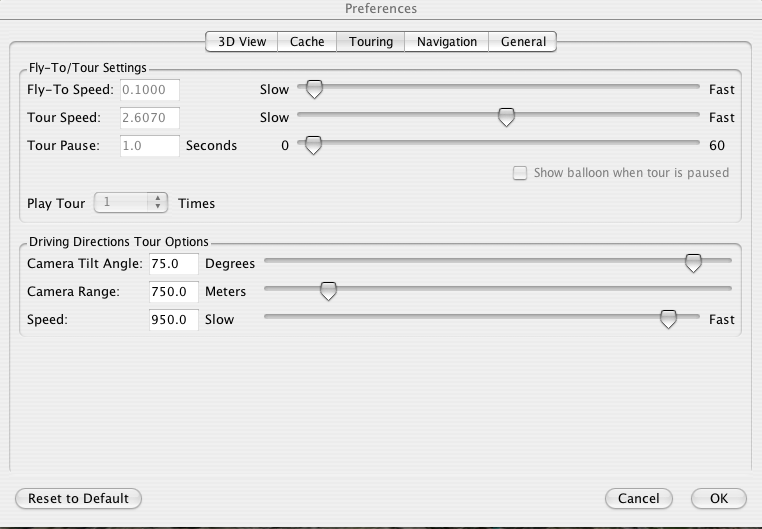This screenshot has width=762, height=529.
Task: Confirm preferences with OK button
Action: coord(718,498)
